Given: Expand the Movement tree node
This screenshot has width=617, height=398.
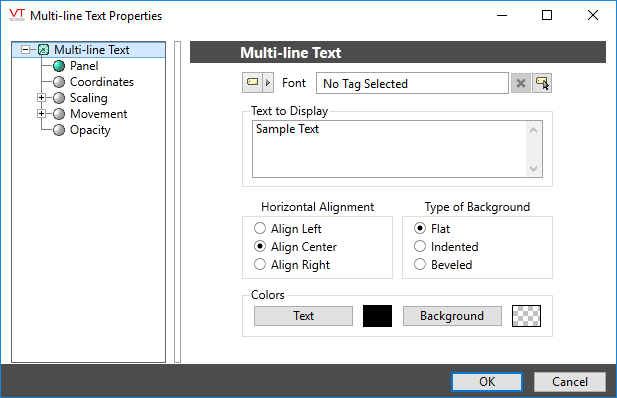Looking at the screenshot, I should point(41,113).
